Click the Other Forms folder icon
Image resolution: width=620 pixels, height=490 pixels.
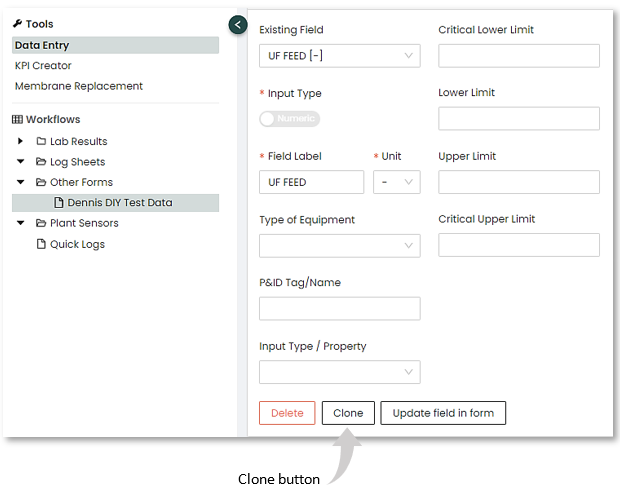[41, 182]
